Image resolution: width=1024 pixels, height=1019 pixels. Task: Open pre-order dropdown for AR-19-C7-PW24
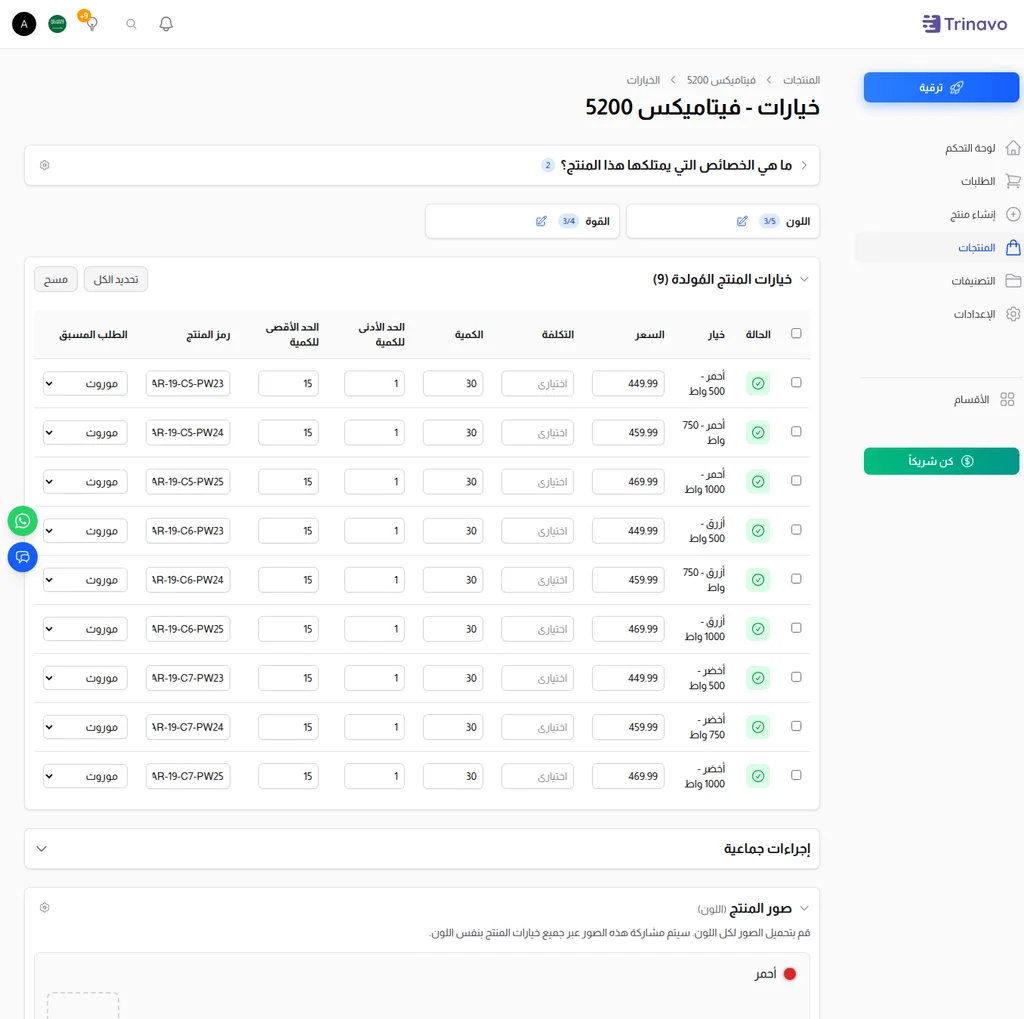tap(85, 727)
